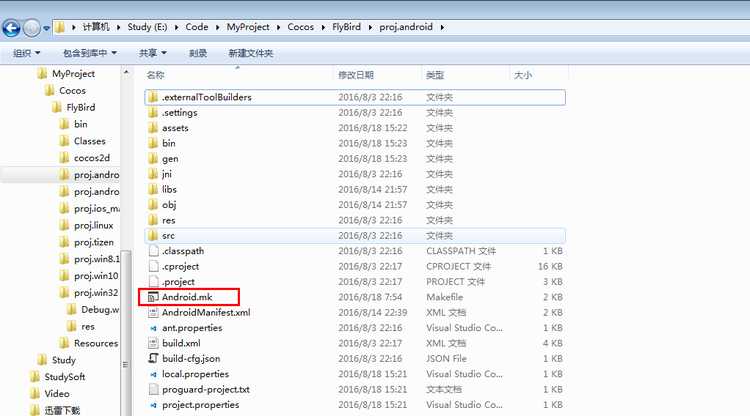Select the project.properties file icon
This screenshot has width=750, height=416.
point(153,405)
